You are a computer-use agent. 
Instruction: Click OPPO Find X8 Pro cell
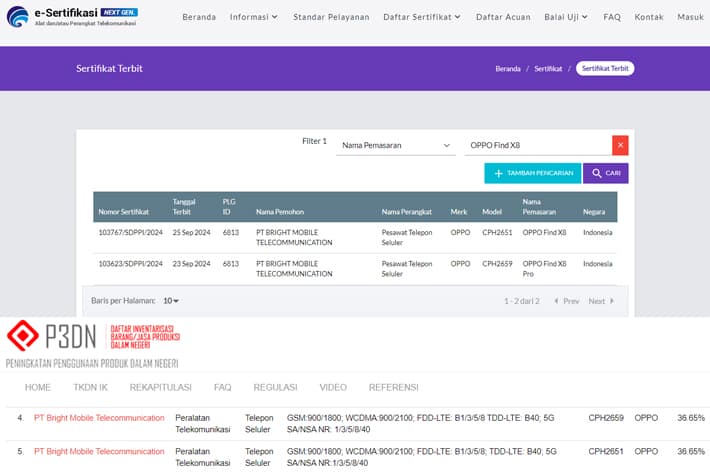click(x=544, y=268)
